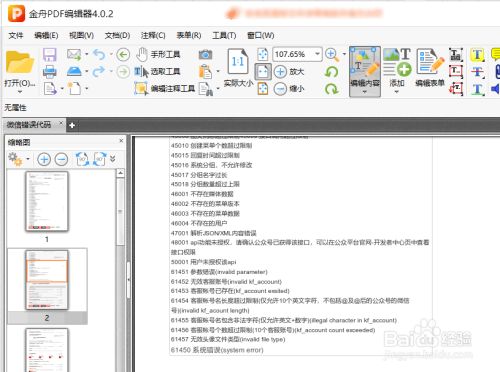Expand the Add (添加) dropdown arrow
The height and width of the screenshot is (372, 500).
click(x=397, y=92)
